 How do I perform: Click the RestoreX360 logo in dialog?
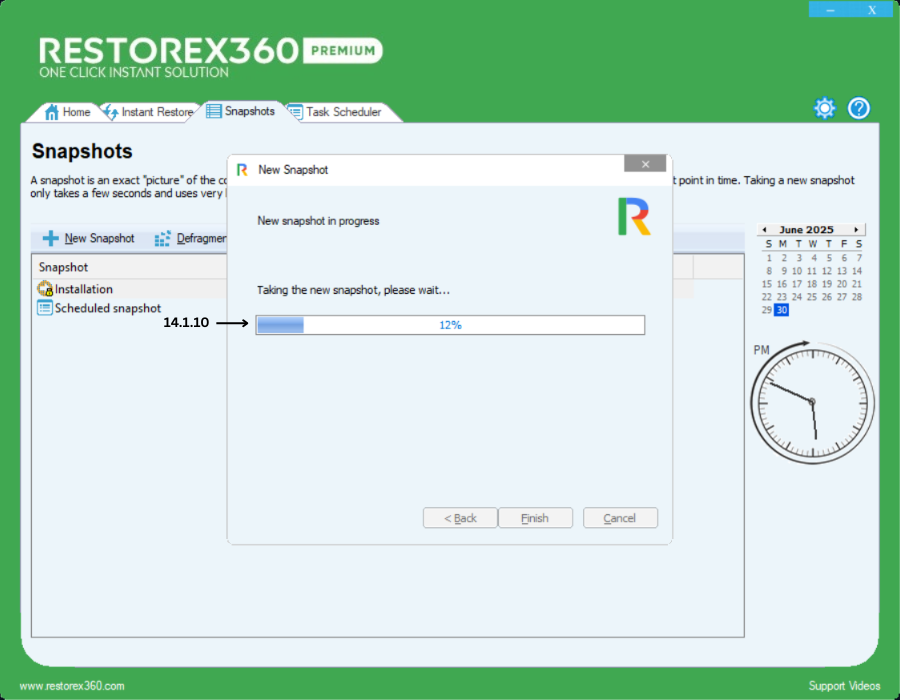pyautogui.click(x=634, y=217)
